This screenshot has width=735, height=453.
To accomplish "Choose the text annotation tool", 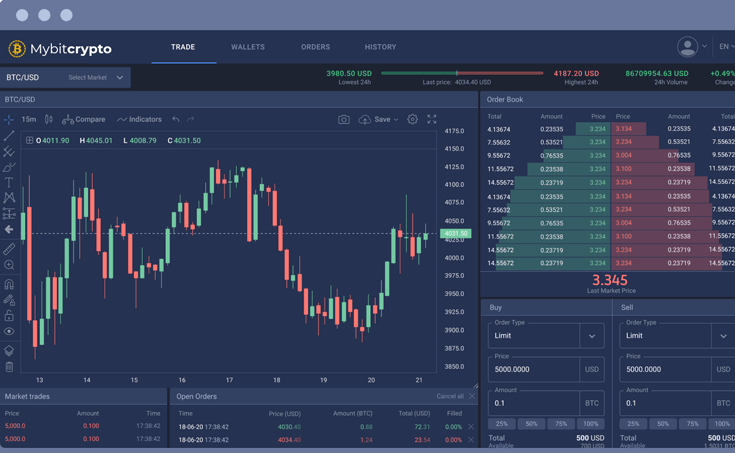I will (9, 183).
